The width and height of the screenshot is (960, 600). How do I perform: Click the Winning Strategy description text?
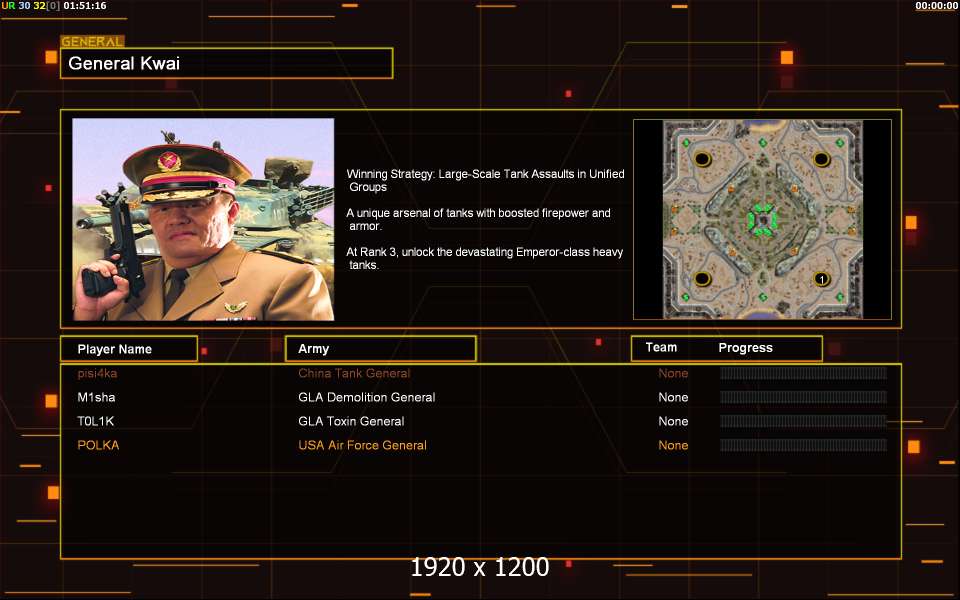pyautogui.click(x=486, y=181)
